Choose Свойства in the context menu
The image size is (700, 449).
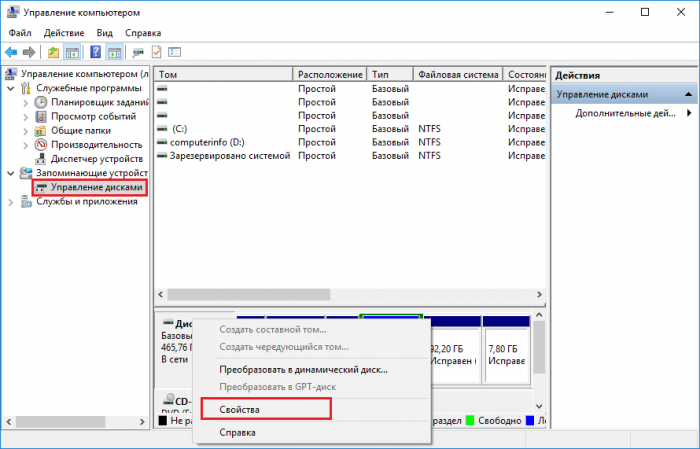tap(239, 409)
